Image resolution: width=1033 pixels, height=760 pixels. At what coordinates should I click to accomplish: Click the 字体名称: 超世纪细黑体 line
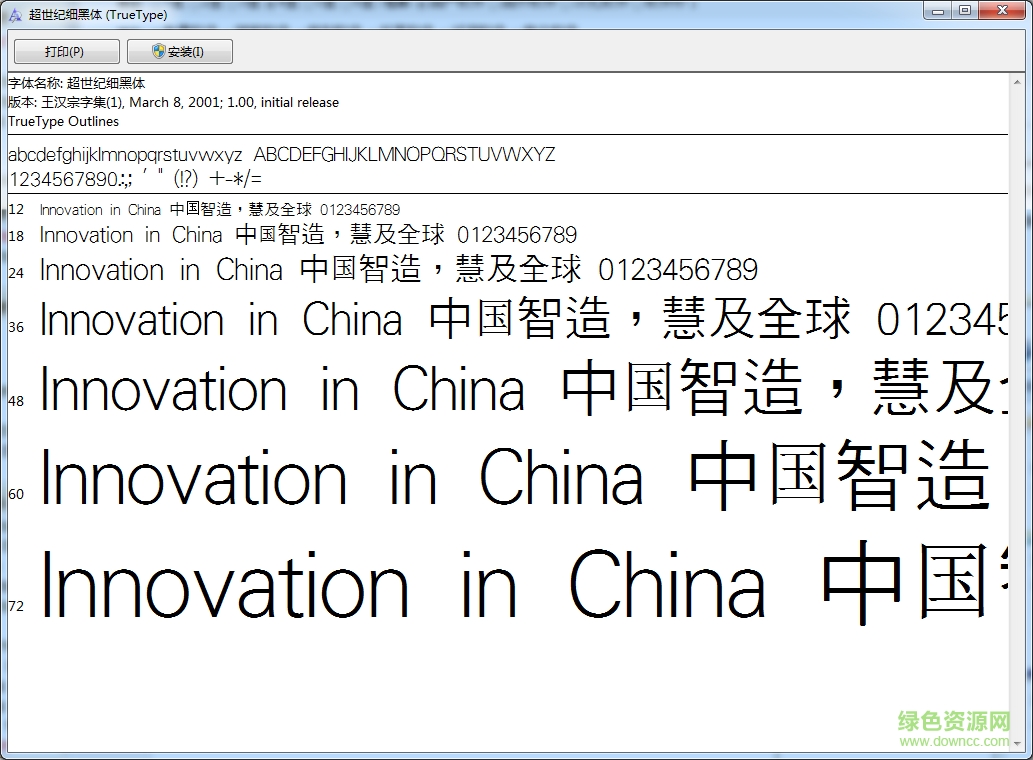pyautogui.click(x=76, y=83)
